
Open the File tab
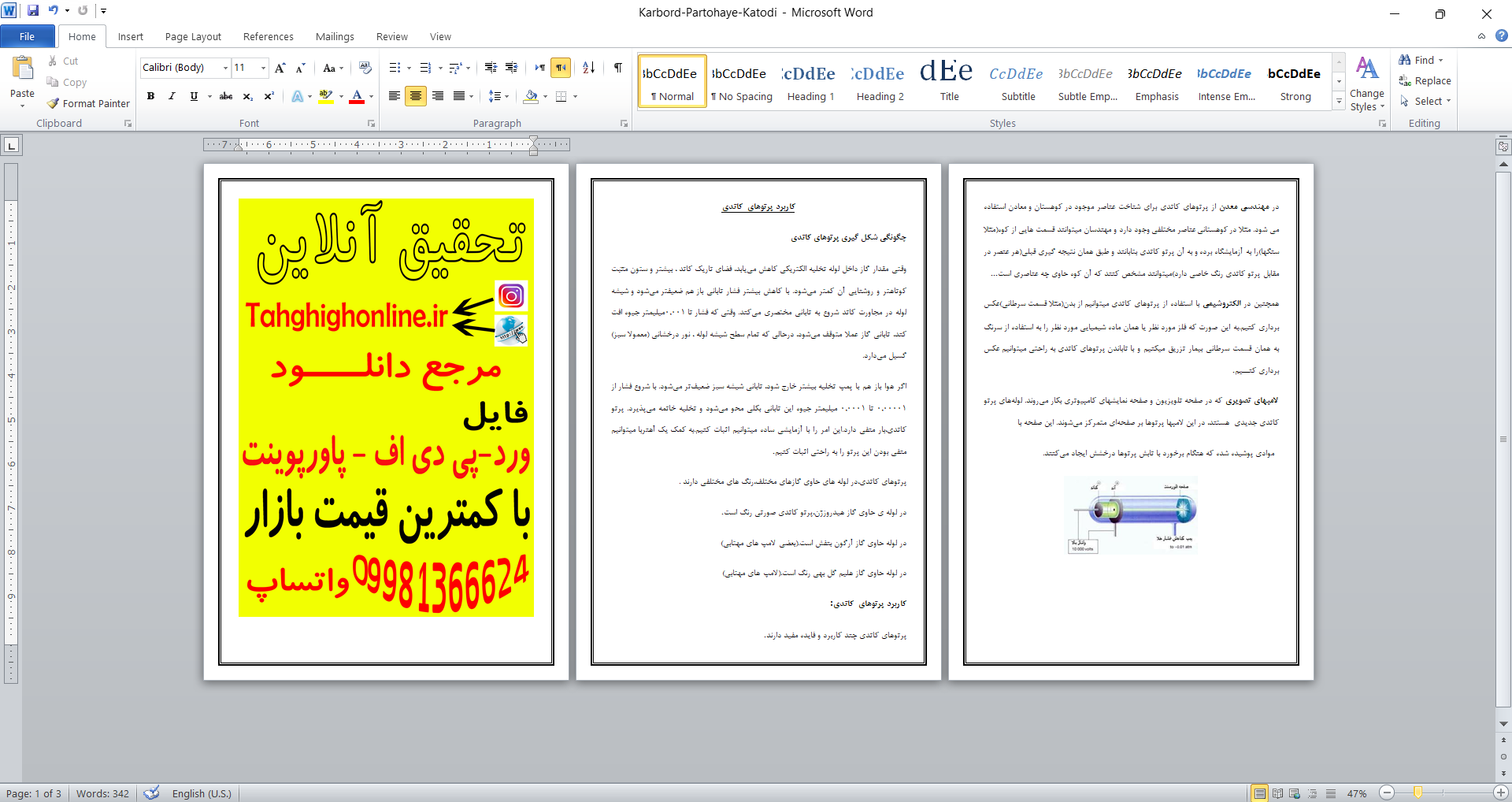pyautogui.click(x=28, y=36)
